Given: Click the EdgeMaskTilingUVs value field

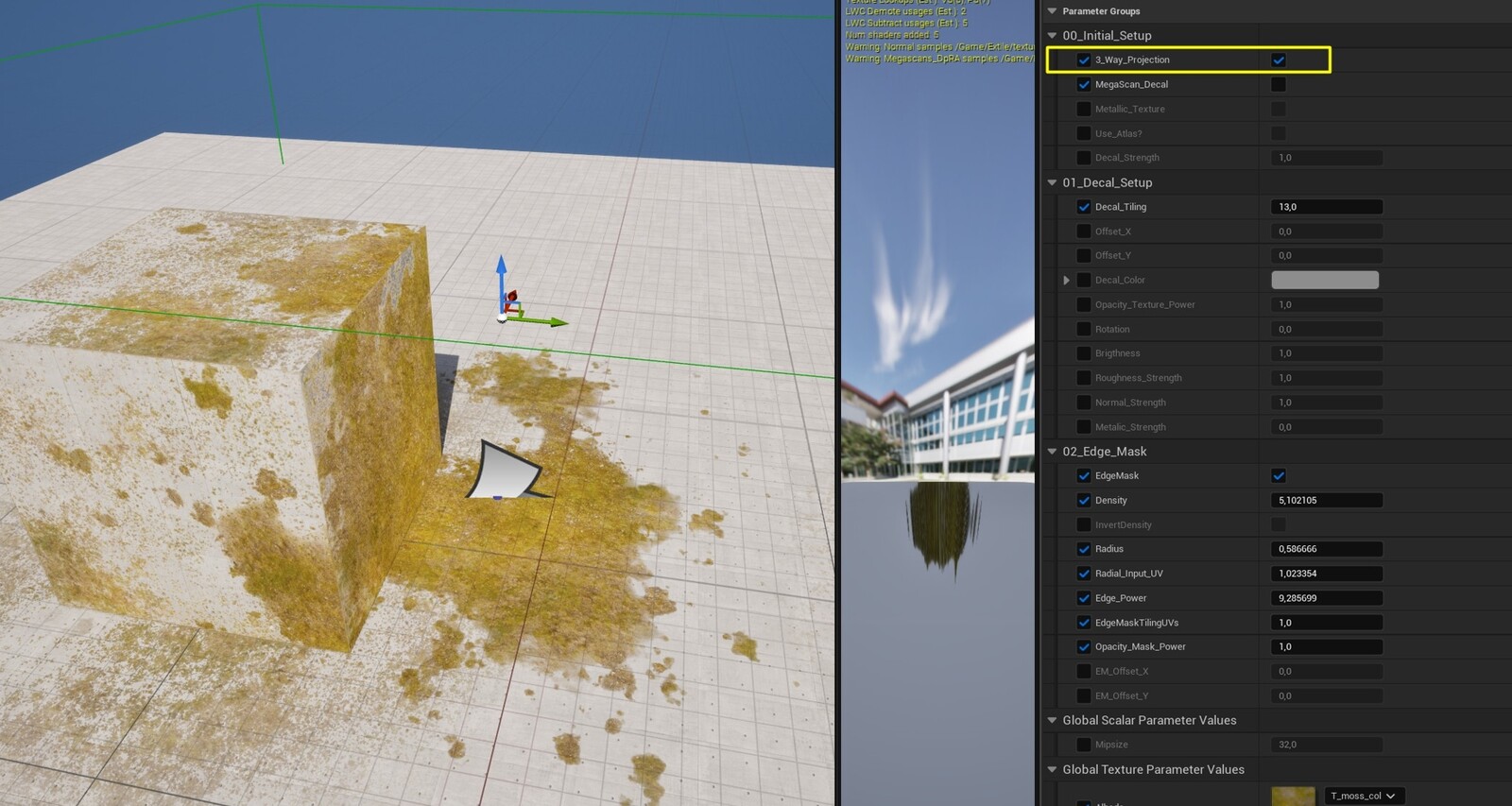Looking at the screenshot, I should (1327, 623).
